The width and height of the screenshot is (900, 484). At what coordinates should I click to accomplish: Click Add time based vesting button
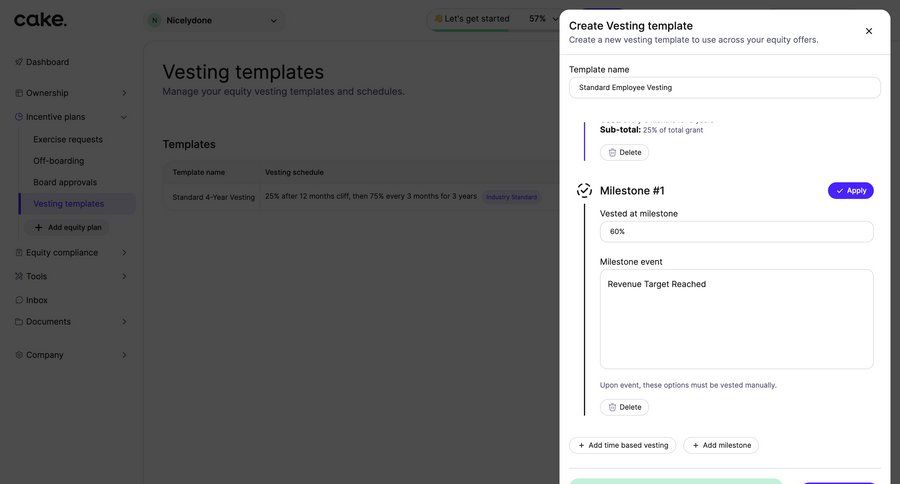[x=622, y=445]
